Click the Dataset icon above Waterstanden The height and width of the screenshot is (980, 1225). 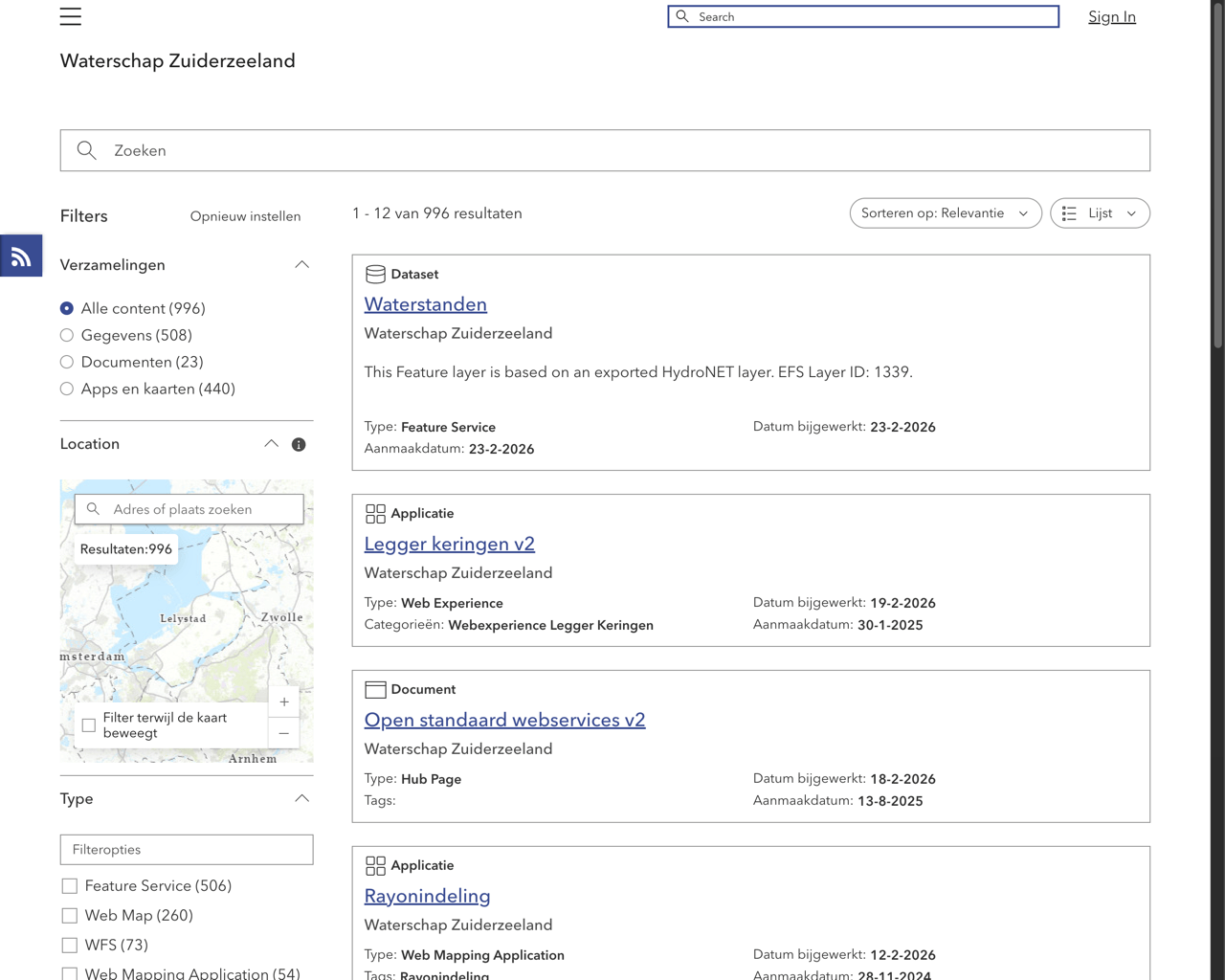[x=375, y=275]
